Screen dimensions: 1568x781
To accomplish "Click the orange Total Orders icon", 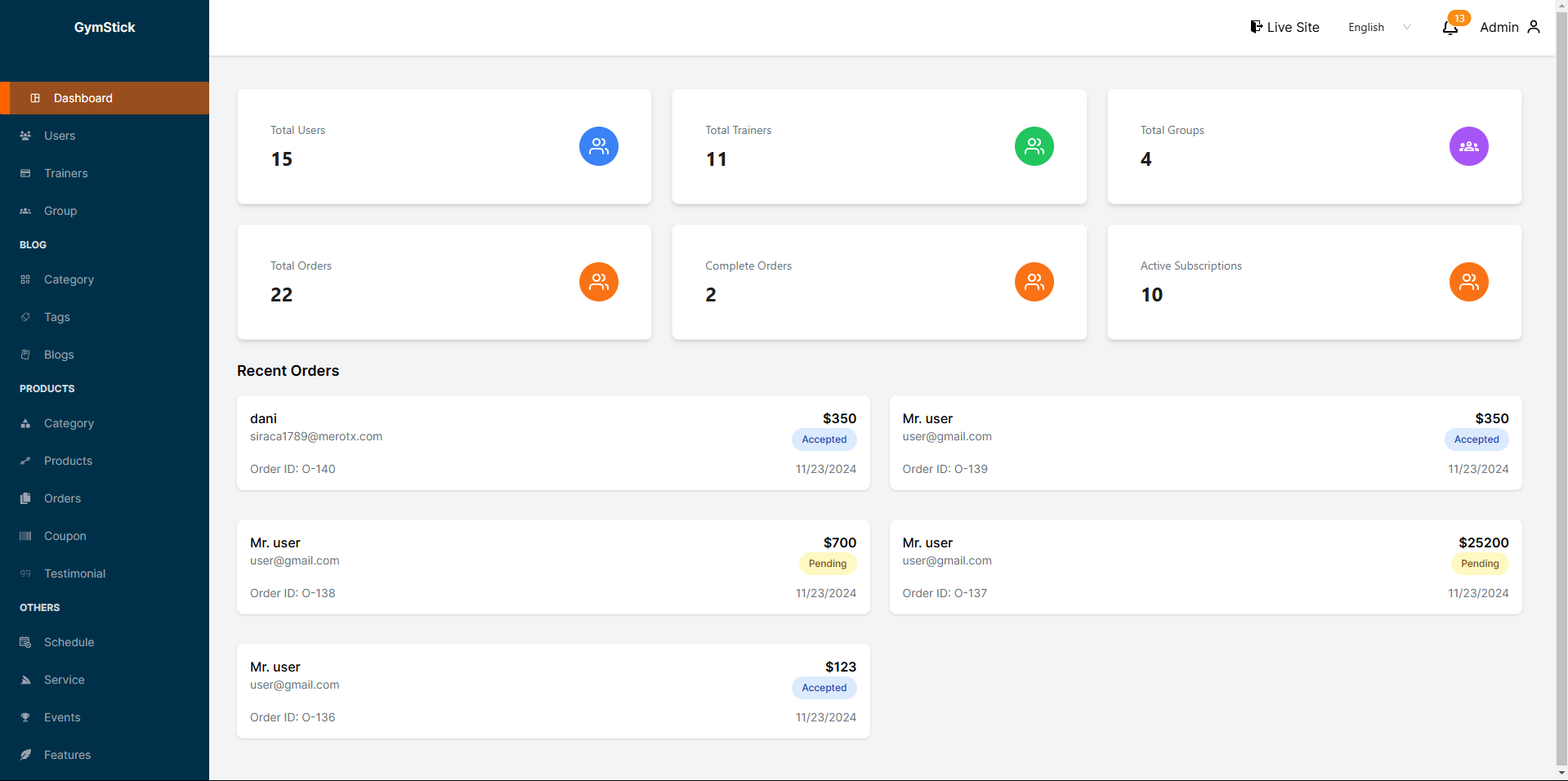I will pos(599,282).
